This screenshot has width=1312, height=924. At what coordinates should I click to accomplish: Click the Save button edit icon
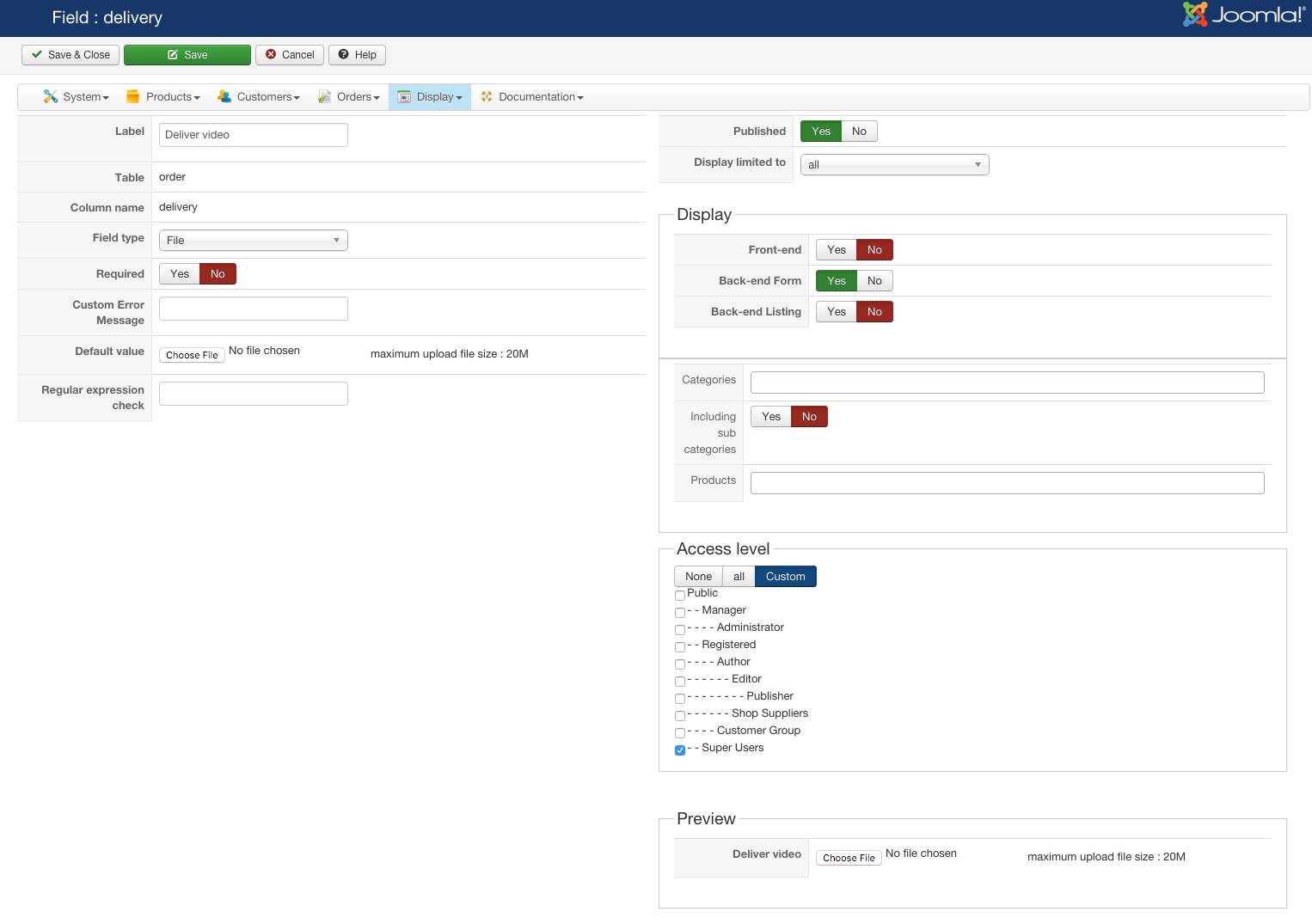[173, 54]
